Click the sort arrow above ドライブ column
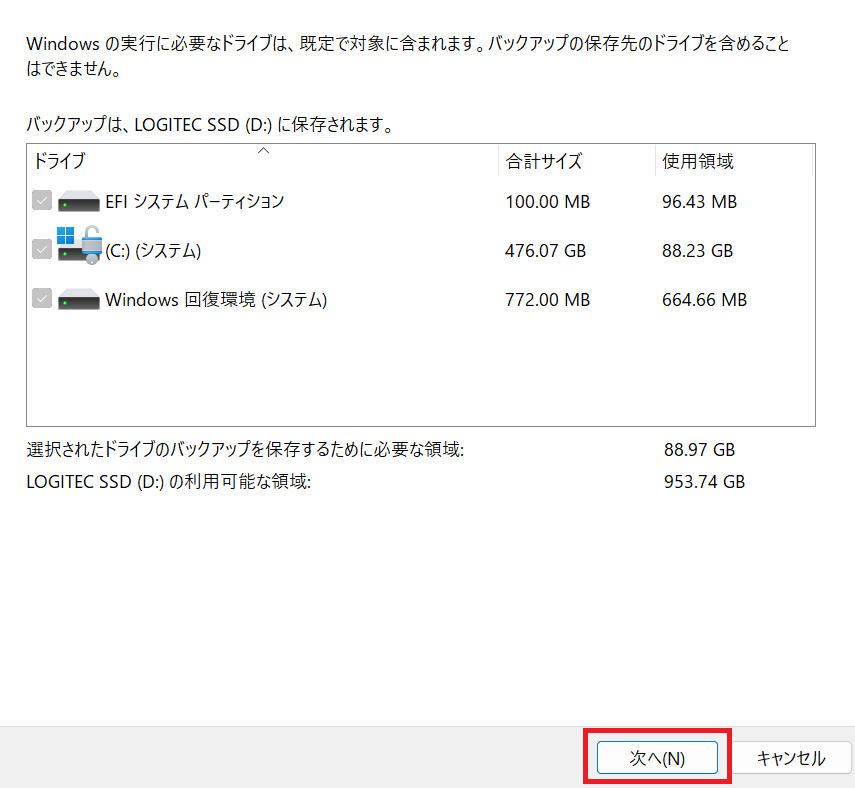This screenshot has height=788, width=855. tap(263, 150)
